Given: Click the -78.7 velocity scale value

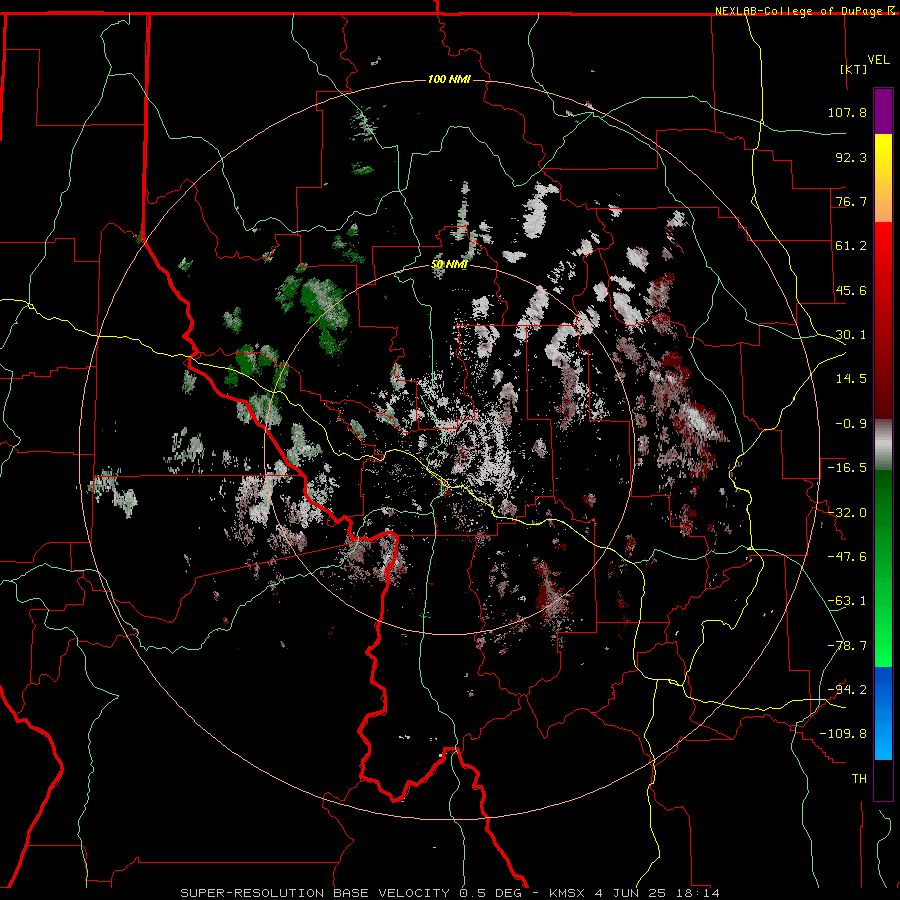Looking at the screenshot, I should (847, 646).
